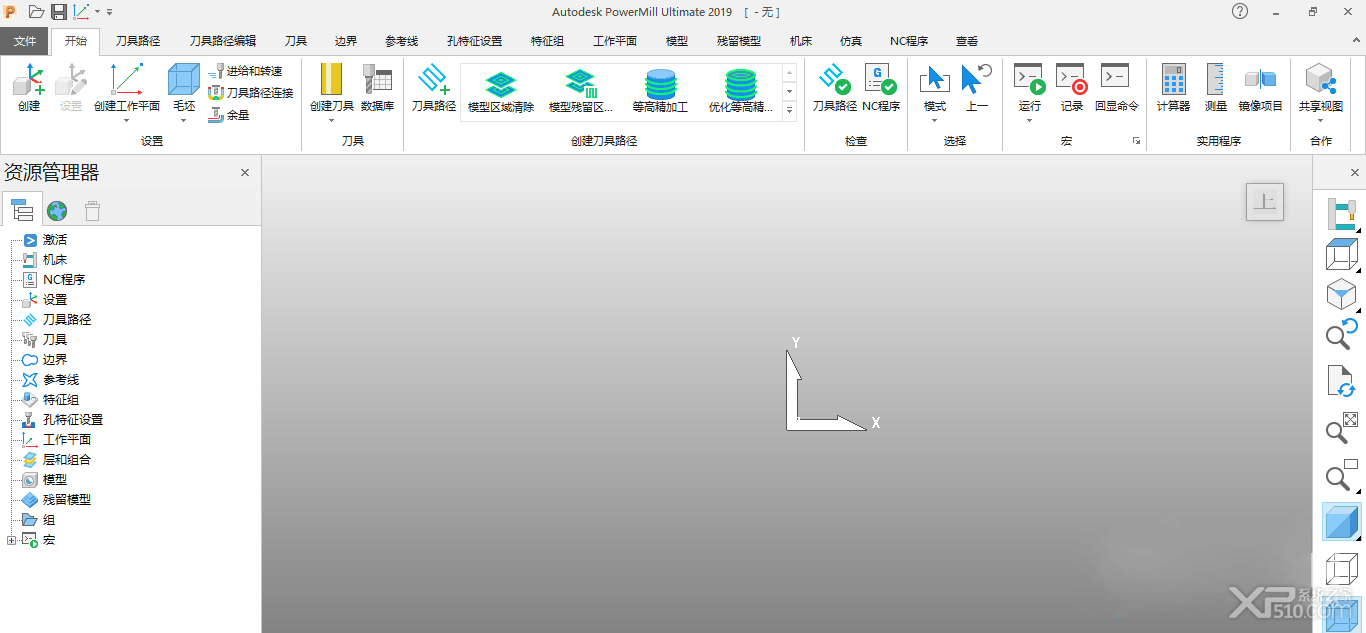Screen dimensions: 1366x633
Task: Save project with title bar disk icon
Action: pos(58,11)
